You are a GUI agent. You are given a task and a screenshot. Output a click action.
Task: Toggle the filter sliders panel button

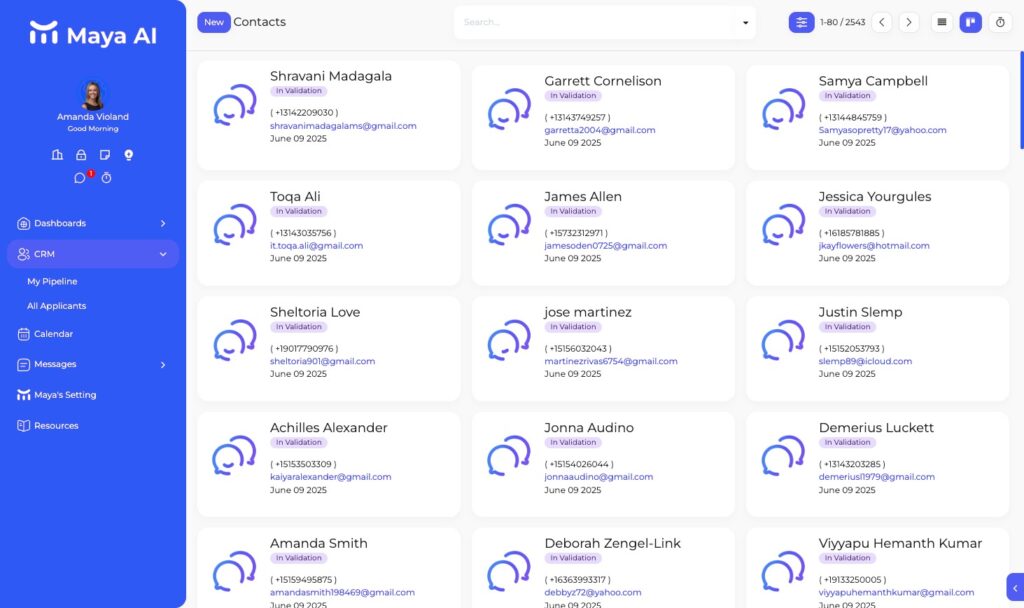(x=801, y=22)
